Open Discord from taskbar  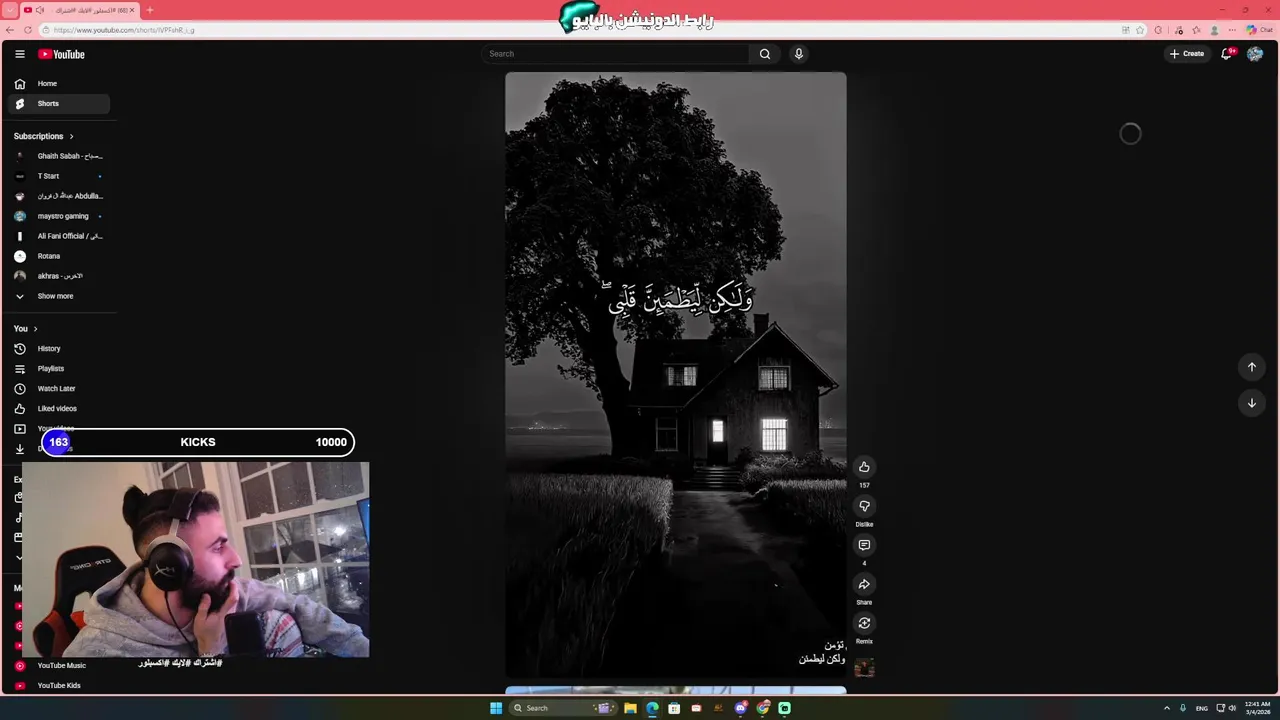click(741, 708)
